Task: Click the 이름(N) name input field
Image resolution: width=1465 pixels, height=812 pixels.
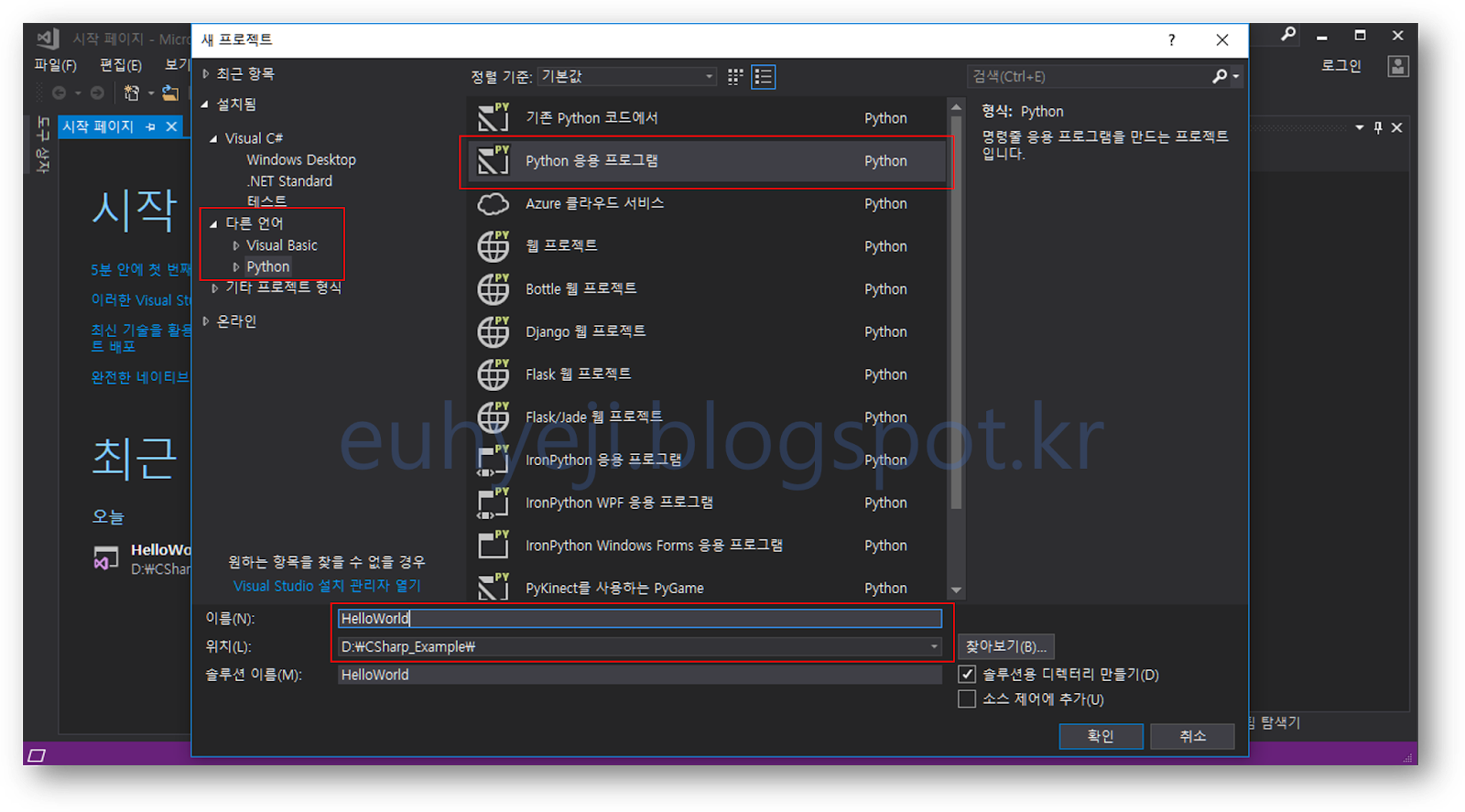Action: pyautogui.click(x=639, y=618)
